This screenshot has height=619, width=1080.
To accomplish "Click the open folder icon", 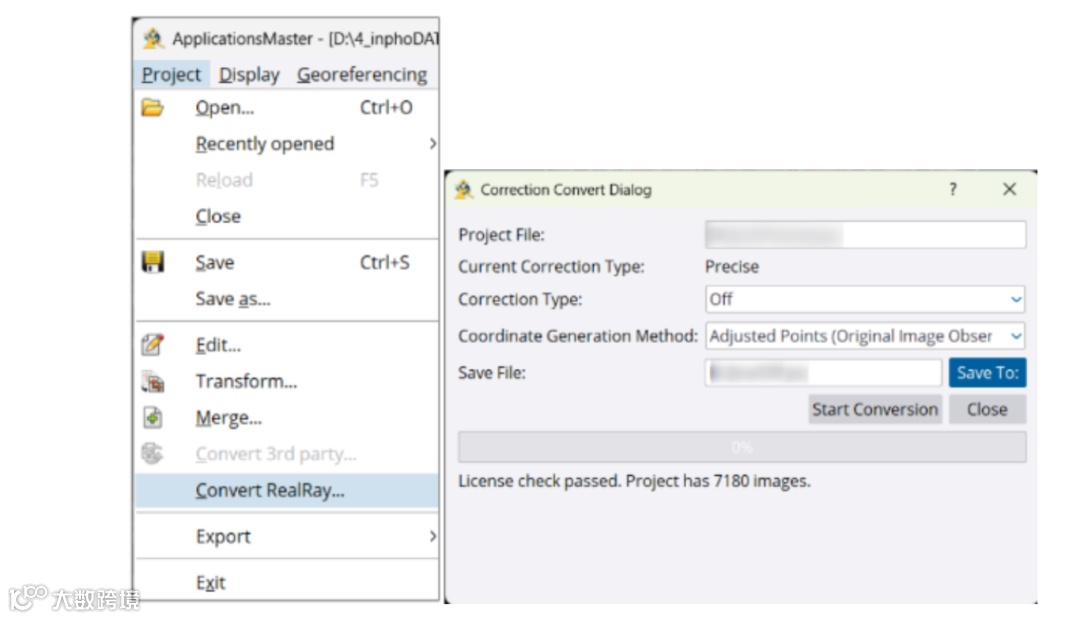I will click(x=152, y=107).
